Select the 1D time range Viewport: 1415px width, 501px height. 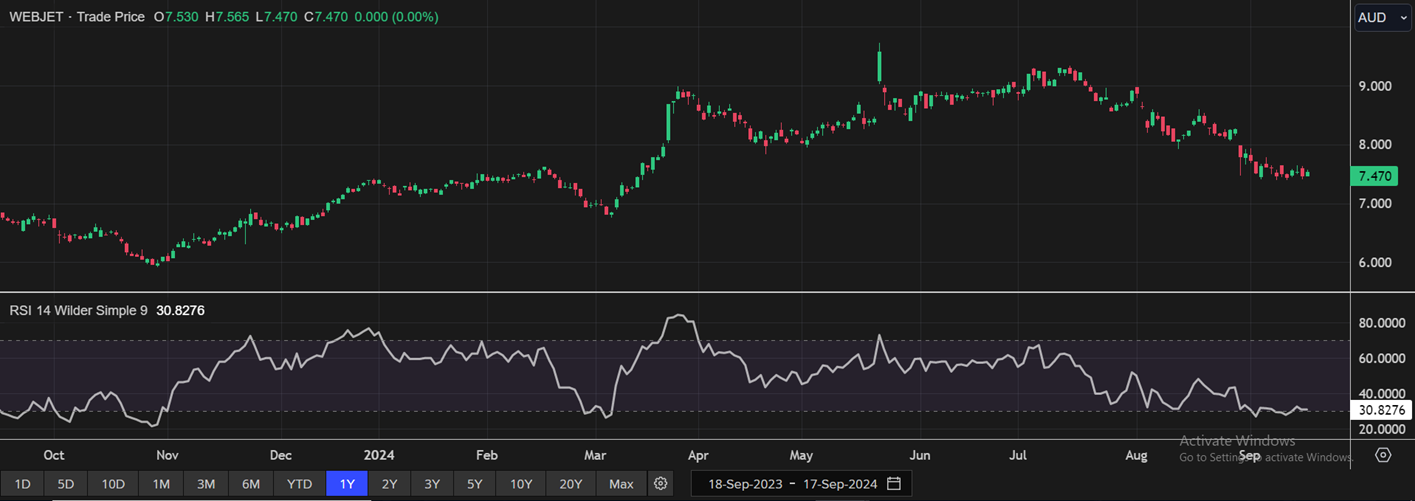click(x=22, y=484)
